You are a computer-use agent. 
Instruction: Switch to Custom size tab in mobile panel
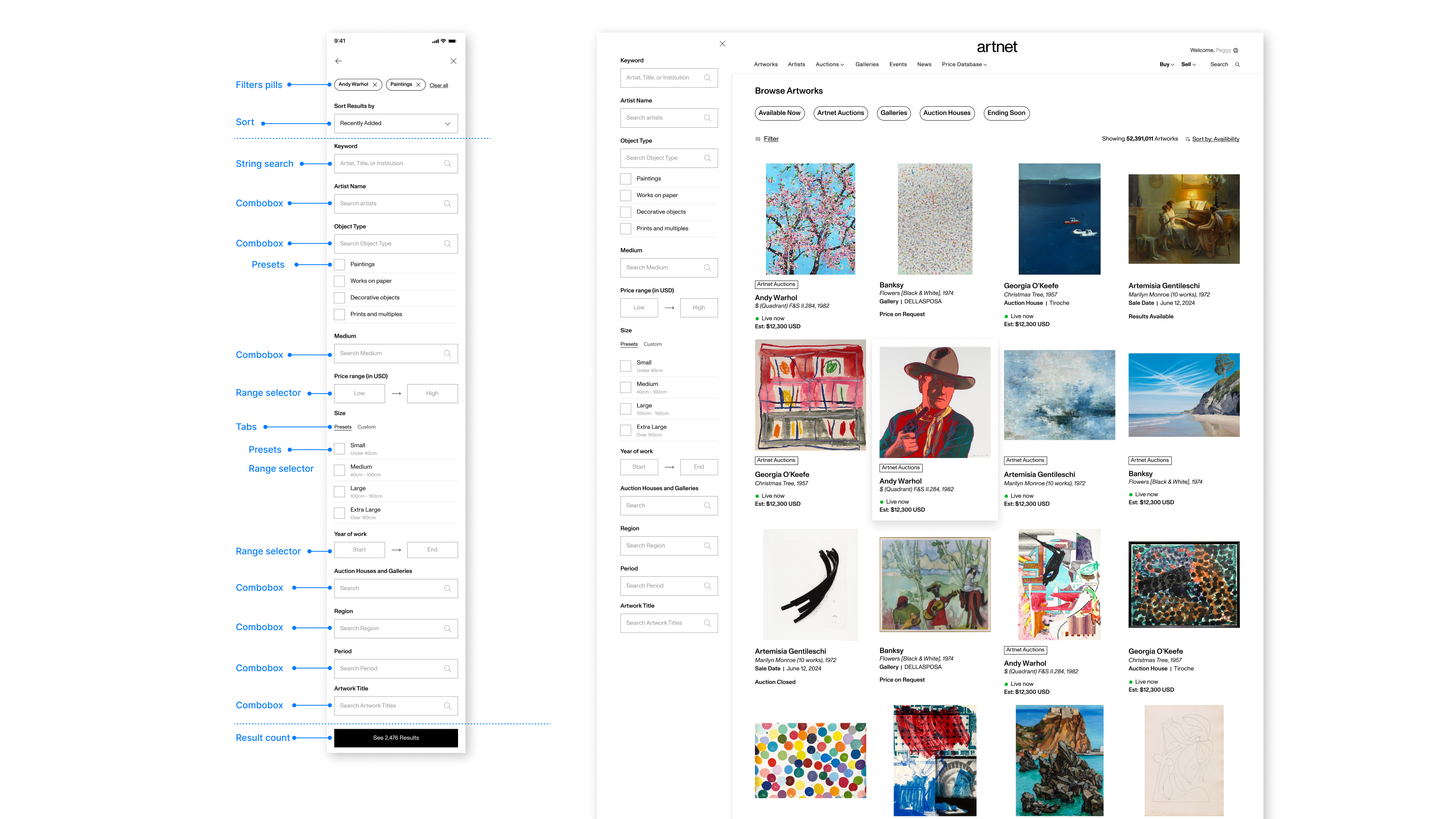(366, 427)
